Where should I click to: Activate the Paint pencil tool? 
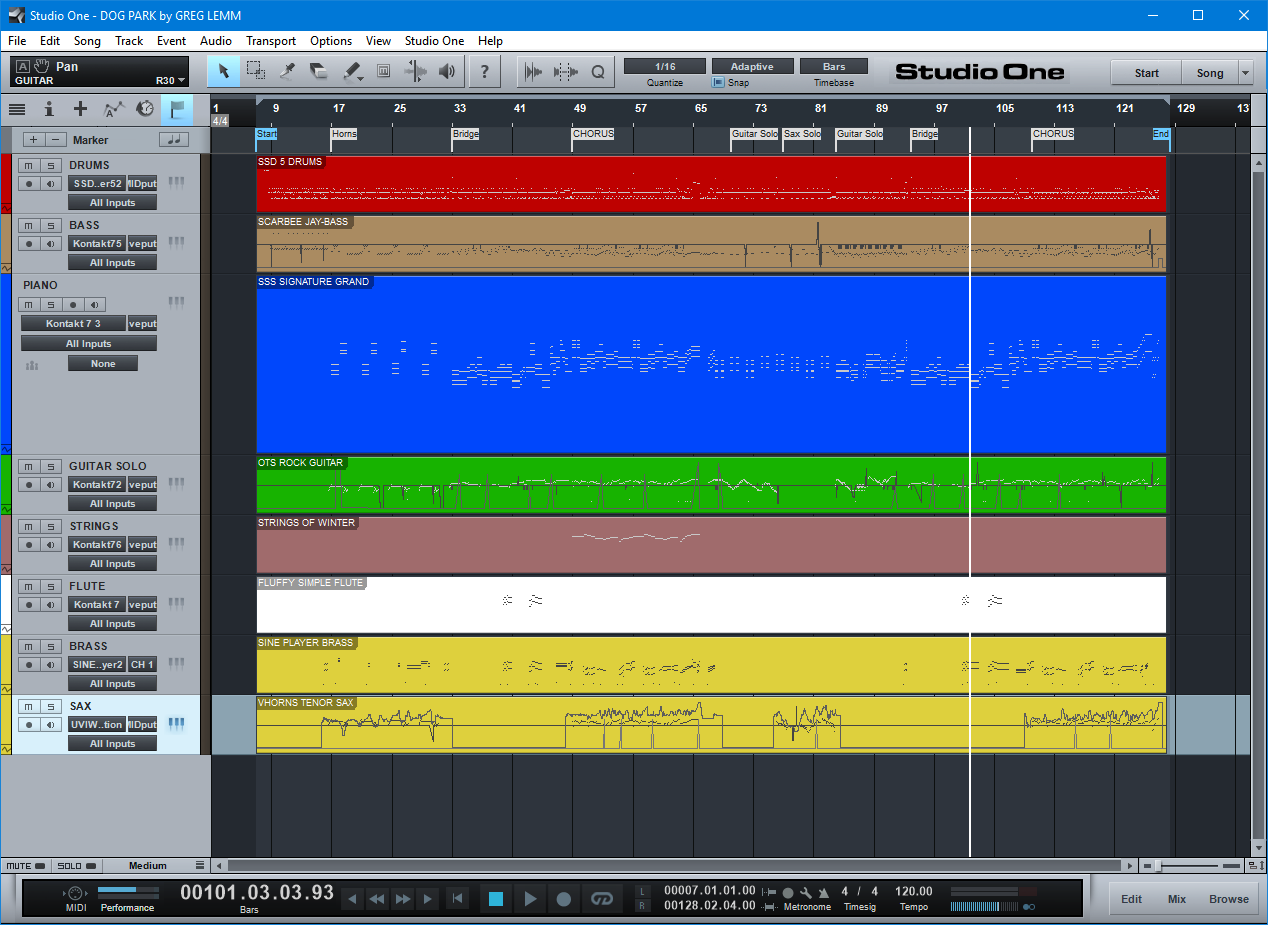pyautogui.click(x=352, y=71)
